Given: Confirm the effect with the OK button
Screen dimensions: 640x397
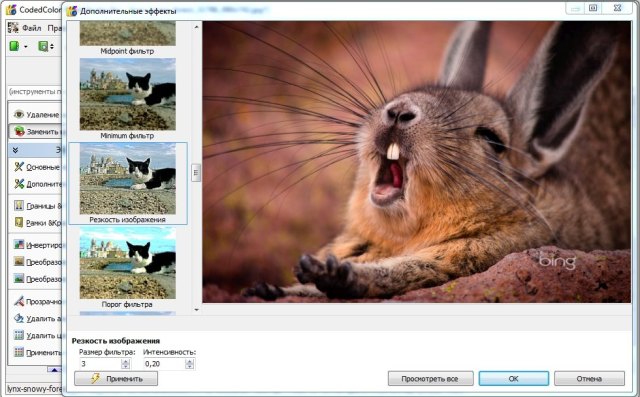Looking at the screenshot, I should pyautogui.click(x=513, y=379).
